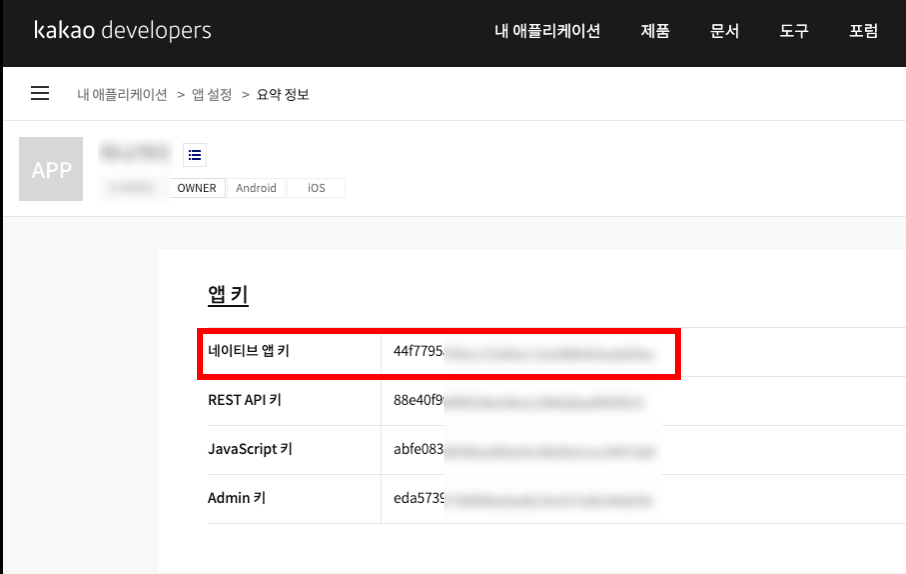The width and height of the screenshot is (906, 574).
Task: Click the JavaScript 키 label
Action: 250,449
